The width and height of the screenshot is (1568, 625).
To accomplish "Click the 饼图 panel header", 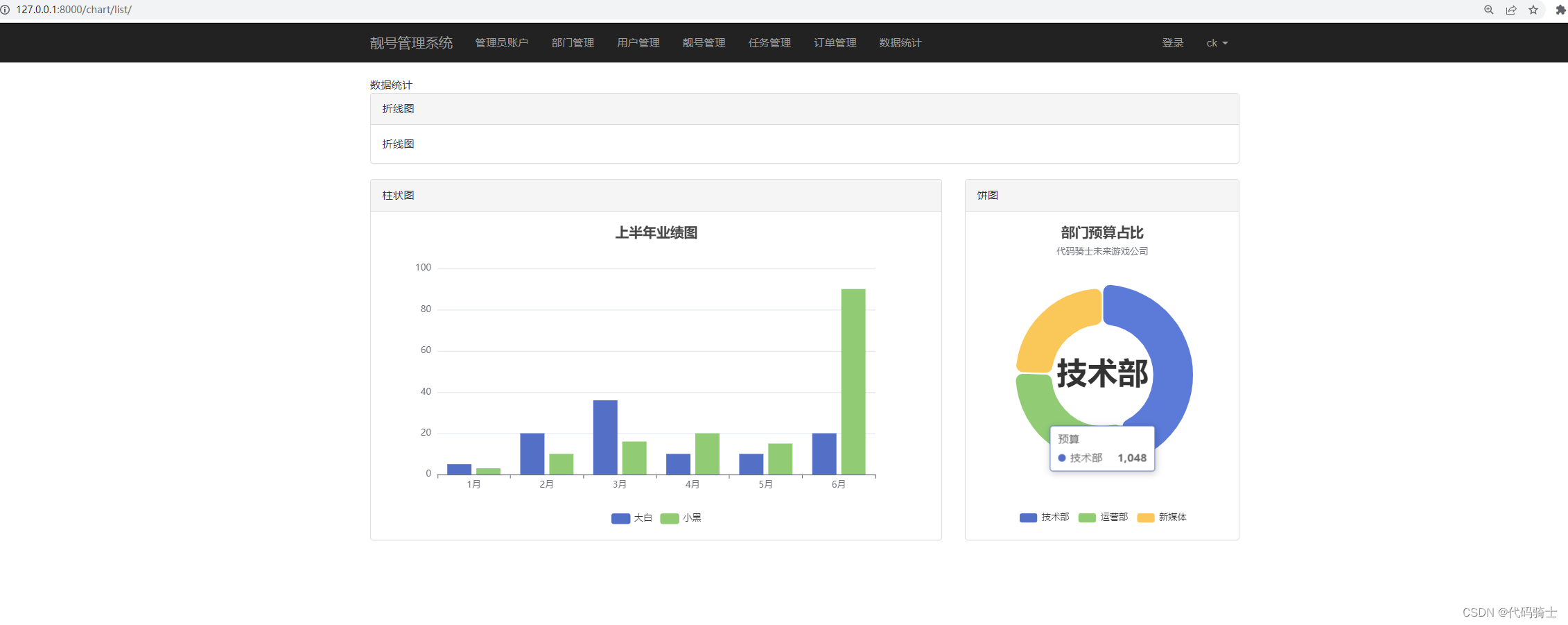I will [1102, 196].
